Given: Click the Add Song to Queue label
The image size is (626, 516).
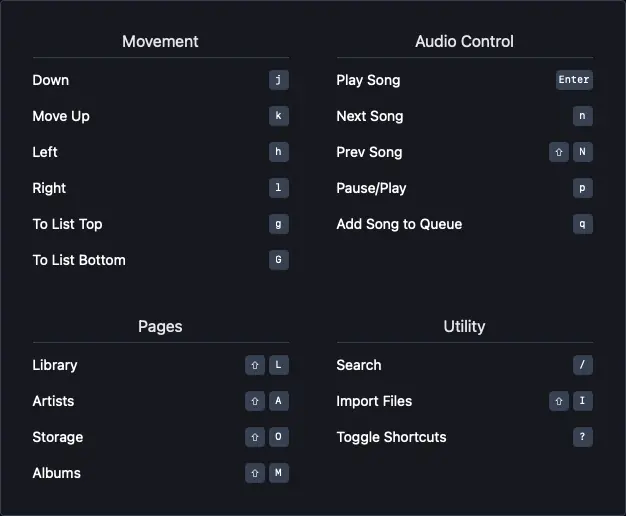Looking at the screenshot, I should click(399, 224).
